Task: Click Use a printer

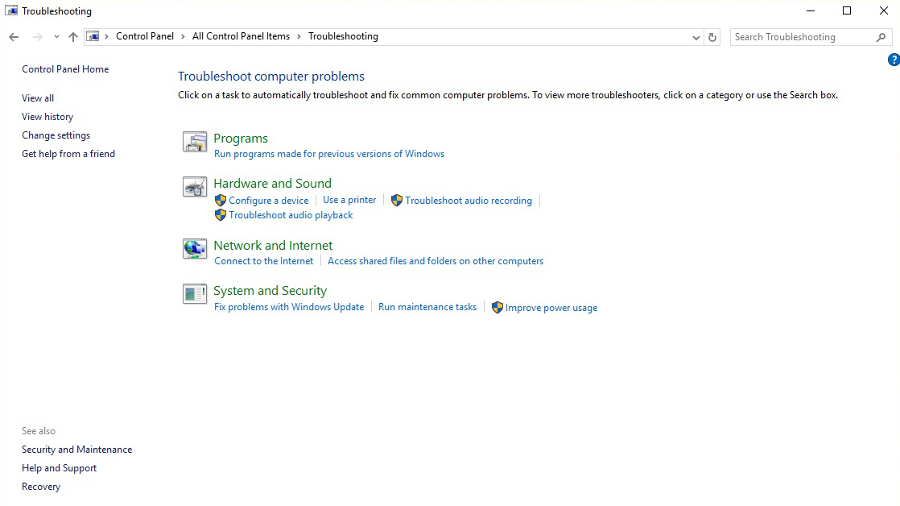Action: coord(350,200)
